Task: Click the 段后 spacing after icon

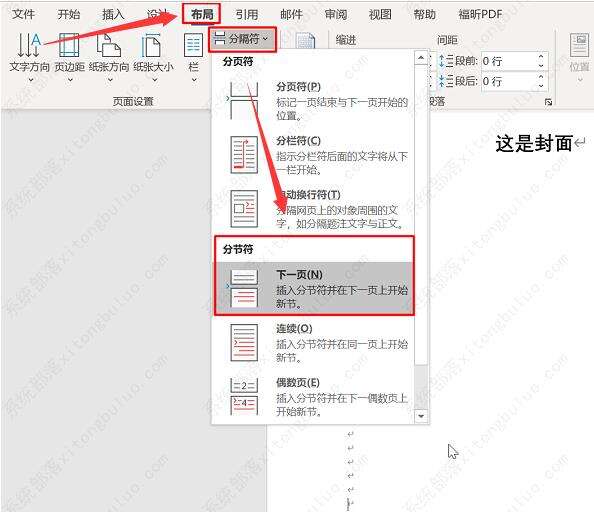Action: [x=446, y=81]
